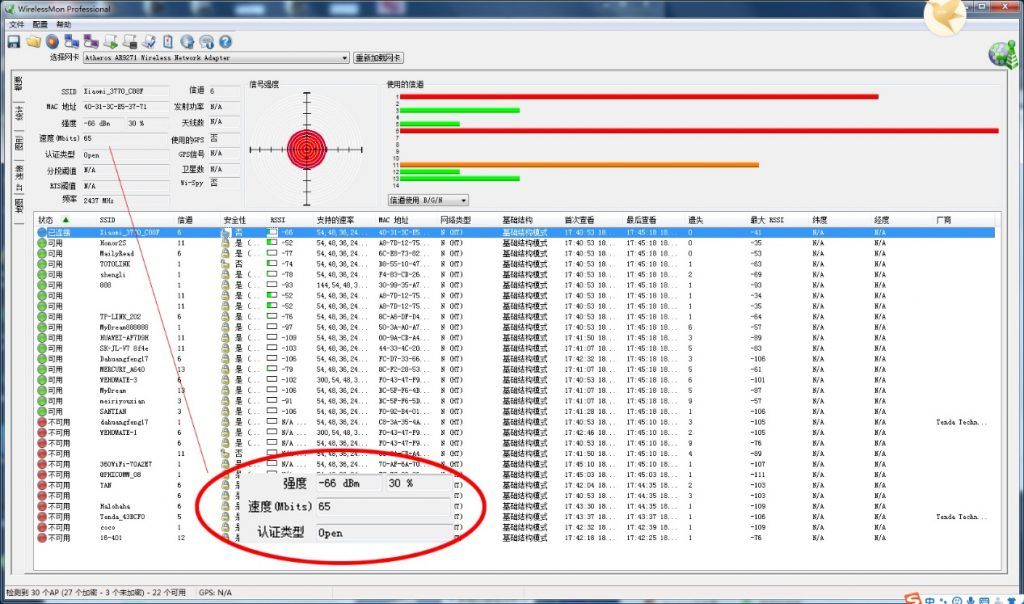1024x604 pixels.
Task: Open the 配置 menu
Action: 40,24
